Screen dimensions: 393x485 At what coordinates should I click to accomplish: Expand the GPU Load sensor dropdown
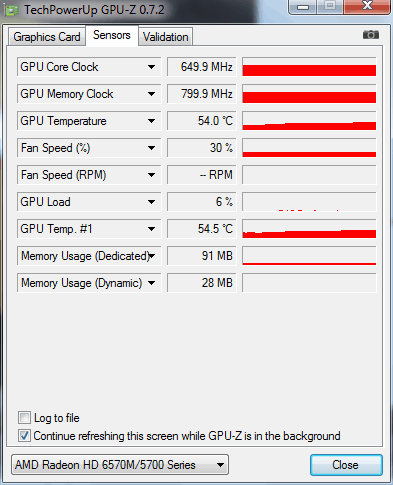click(x=151, y=202)
